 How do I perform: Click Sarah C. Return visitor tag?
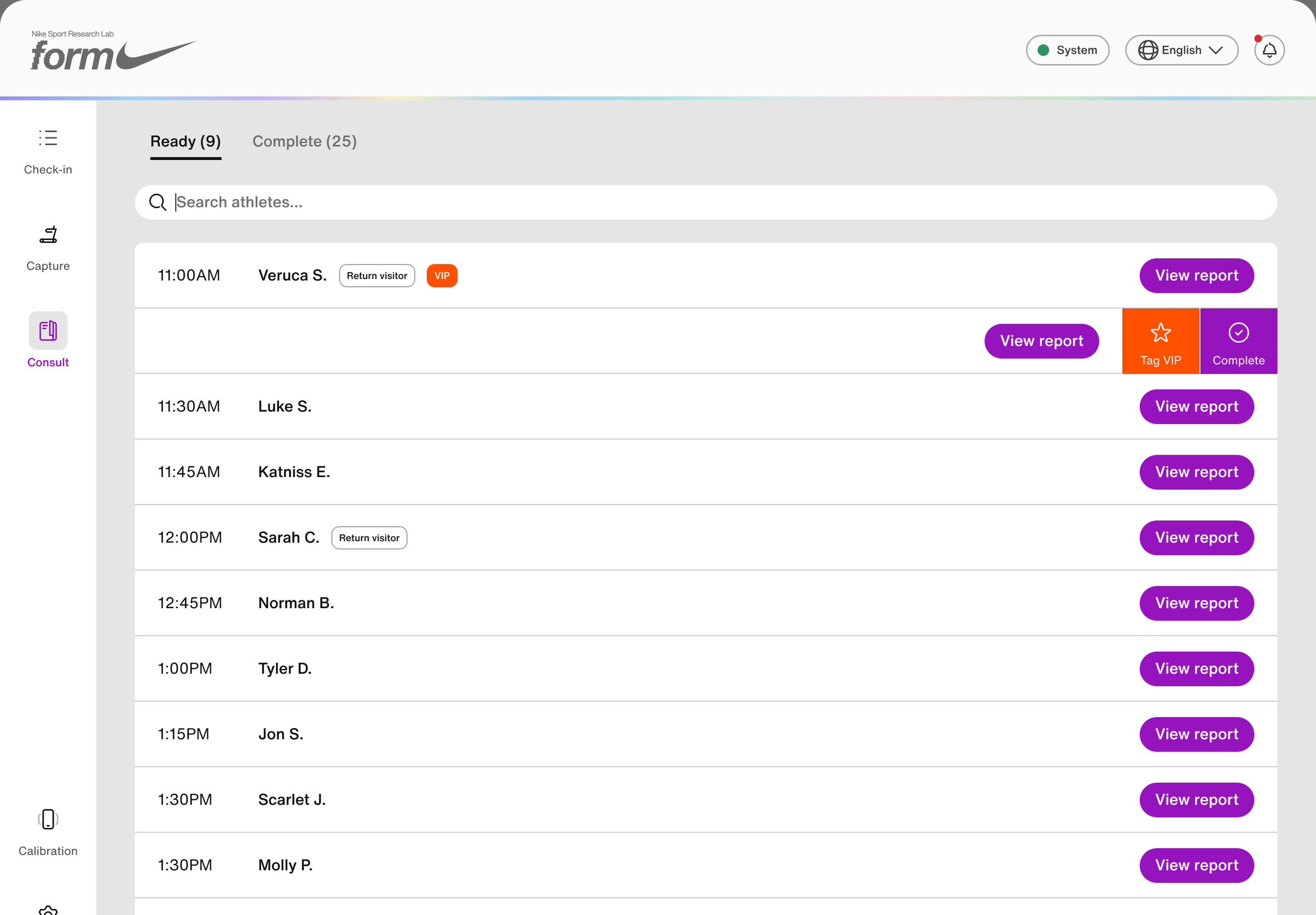pyautogui.click(x=369, y=538)
